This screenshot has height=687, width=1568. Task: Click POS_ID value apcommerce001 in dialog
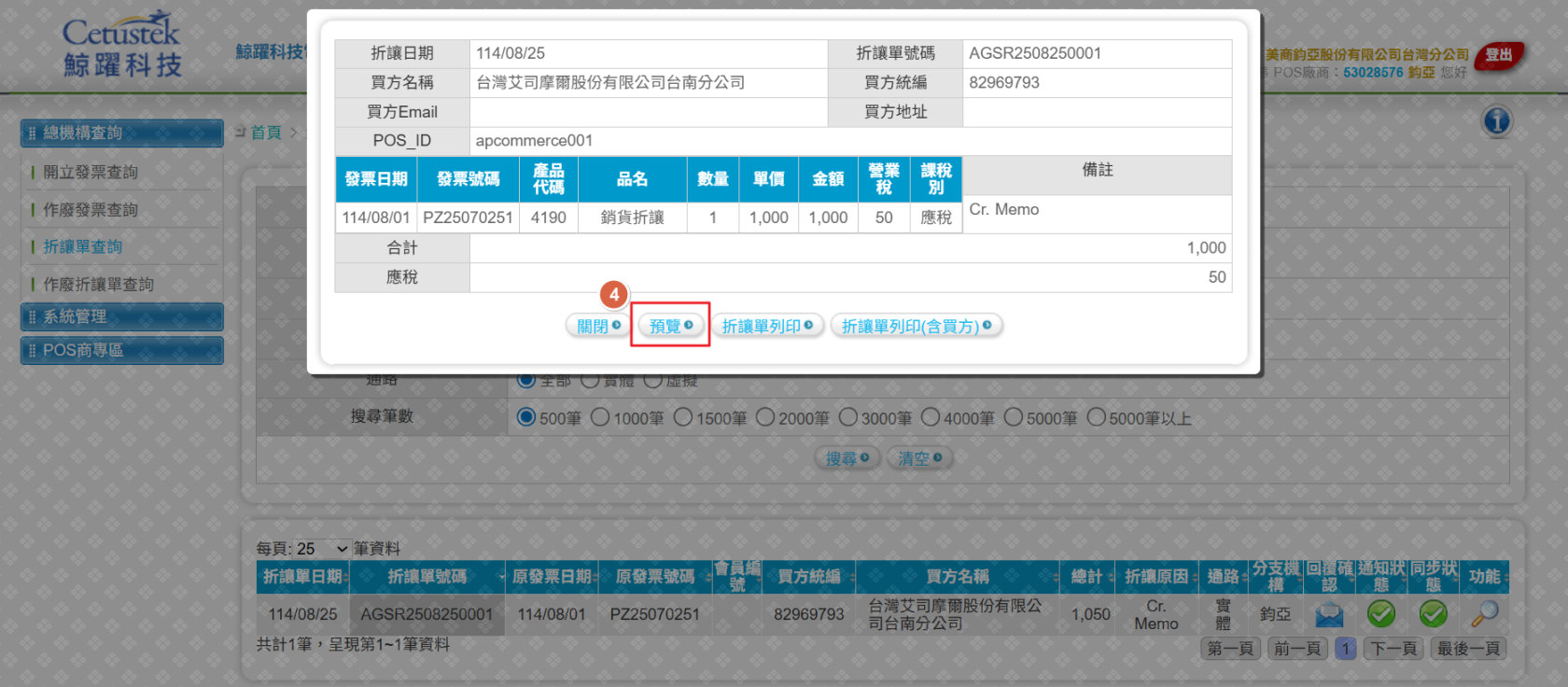534,141
